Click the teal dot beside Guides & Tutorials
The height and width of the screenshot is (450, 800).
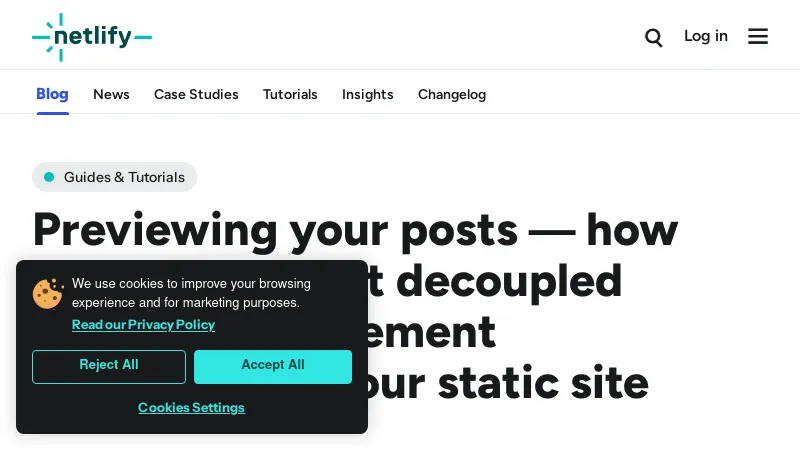pos(49,177)
